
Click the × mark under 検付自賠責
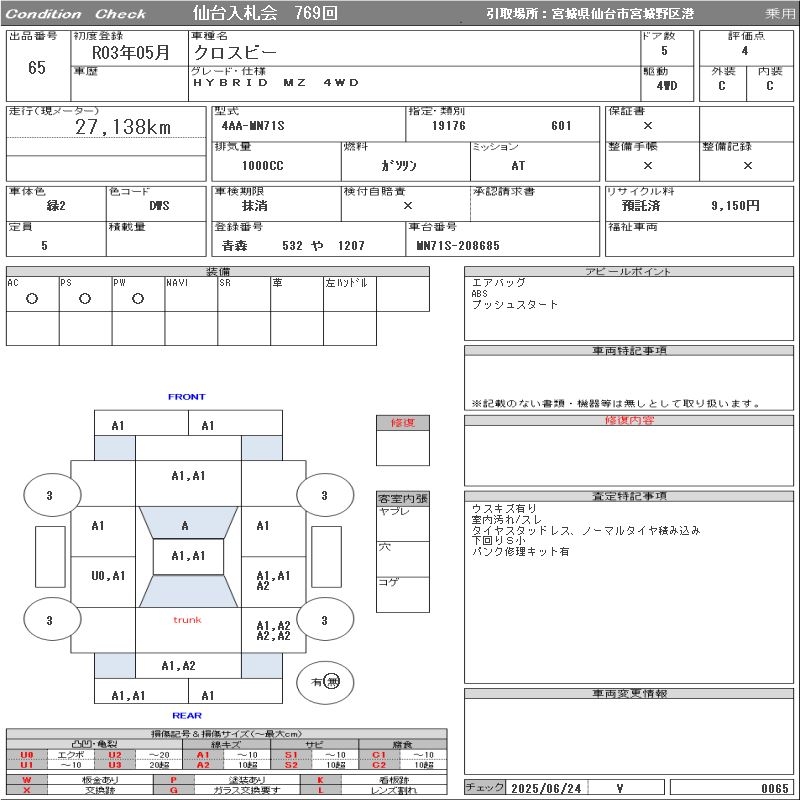tap(408, 206)
